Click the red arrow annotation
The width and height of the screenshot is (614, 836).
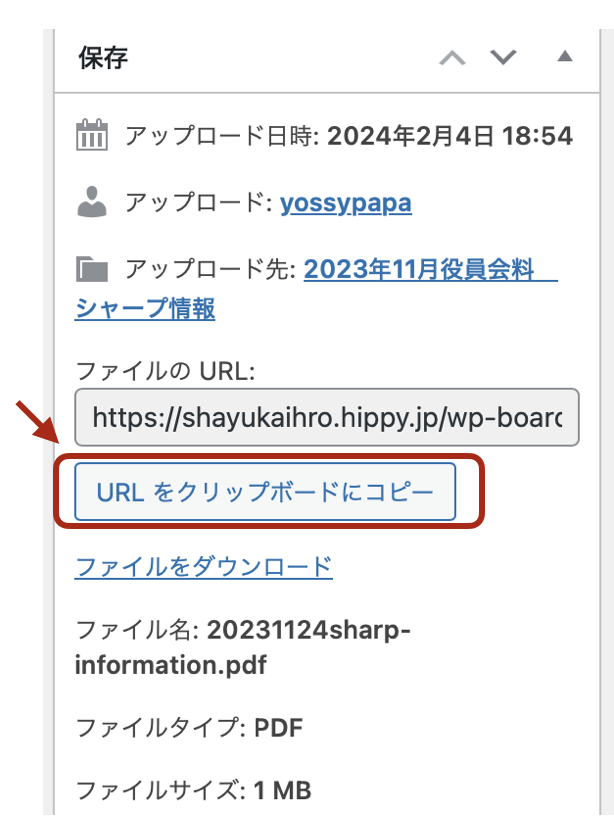39,423
